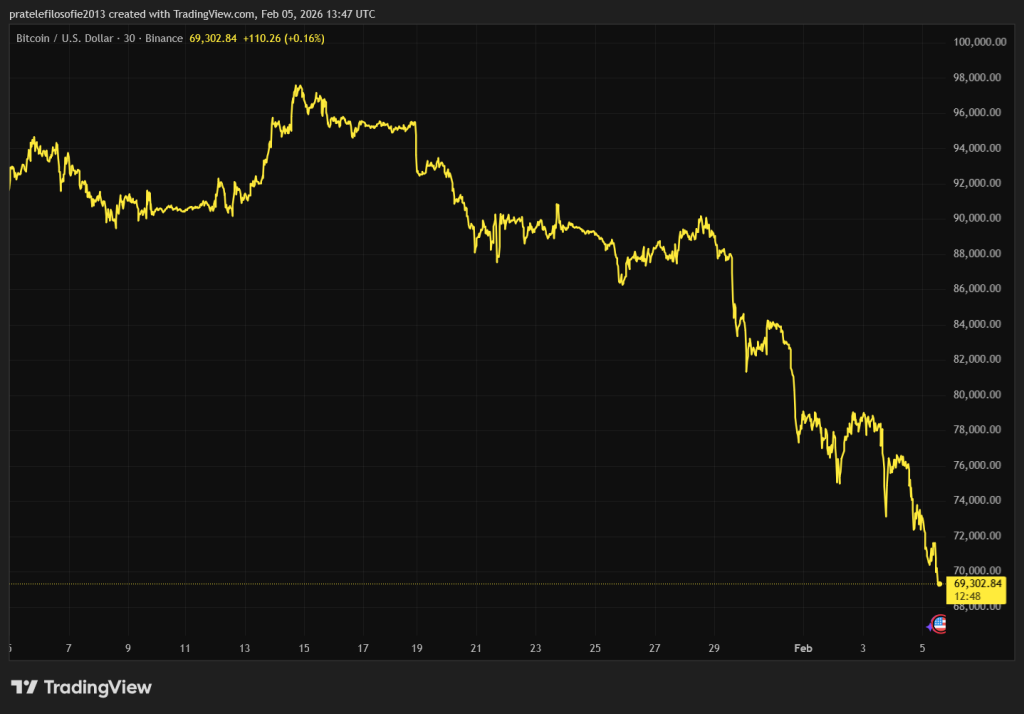1024x714 pixels.
Task: Click the 29 date label on the time axis
Action: (x=714, y=648)
